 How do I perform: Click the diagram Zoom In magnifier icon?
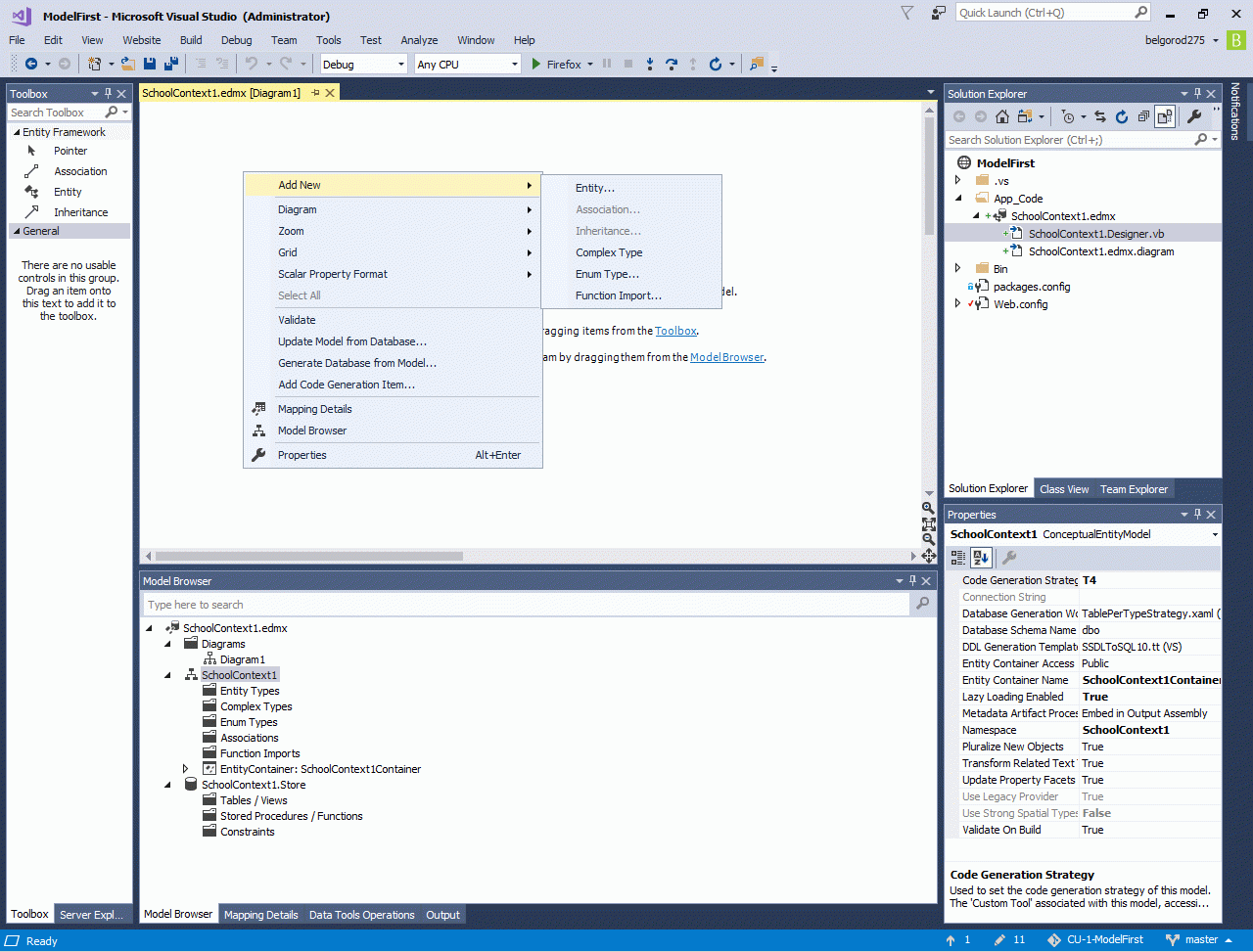point(929,508)
